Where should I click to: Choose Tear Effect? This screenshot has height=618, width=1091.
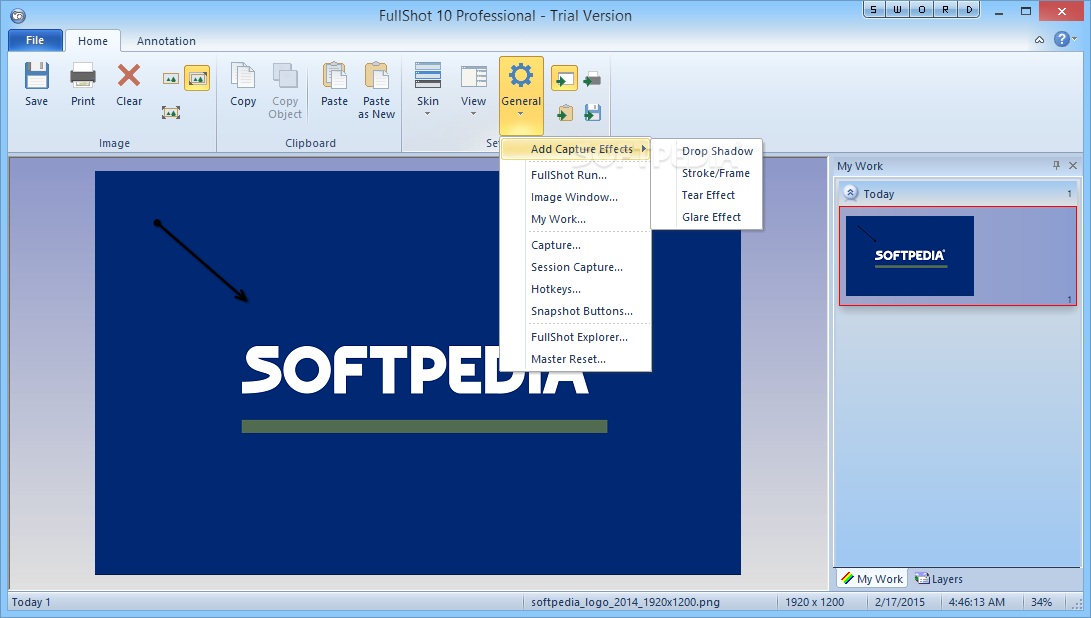[x=707, y=195]
